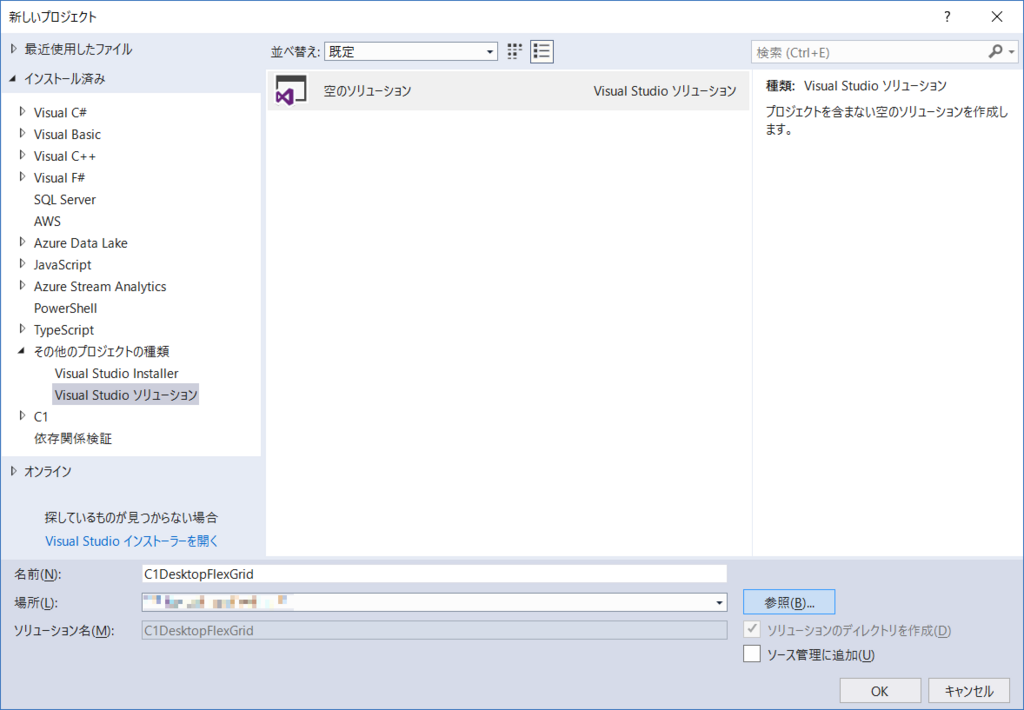Image resolution: width=1024 pixels, height=710 pixels.
Task: Select the empty solution template icon
Action: pos(291,90)
